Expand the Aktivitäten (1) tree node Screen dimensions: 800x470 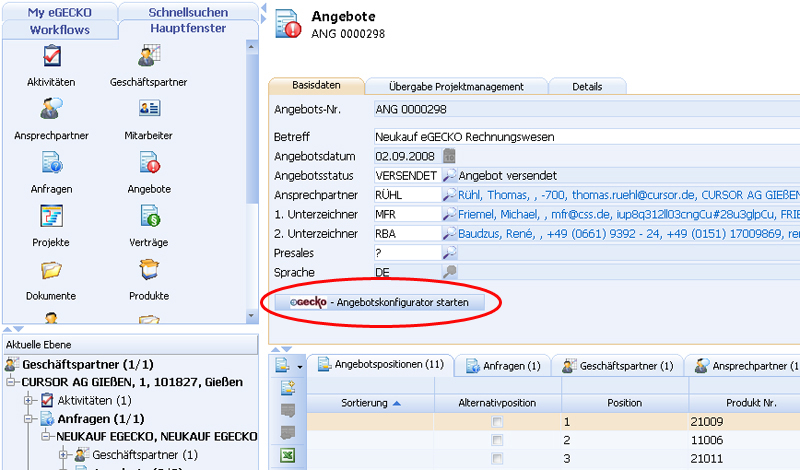pyautogui.click(x=29, y=400)
